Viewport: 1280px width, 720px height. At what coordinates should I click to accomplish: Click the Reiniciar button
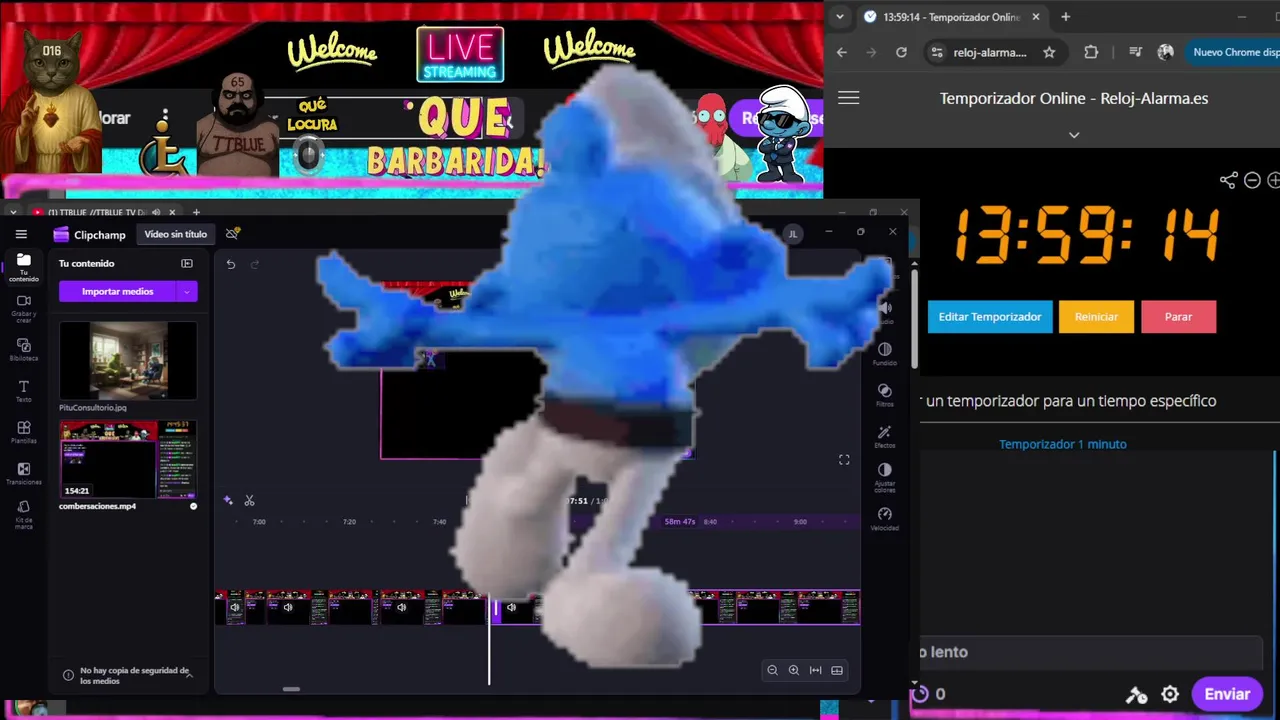tap(1096, 316)
